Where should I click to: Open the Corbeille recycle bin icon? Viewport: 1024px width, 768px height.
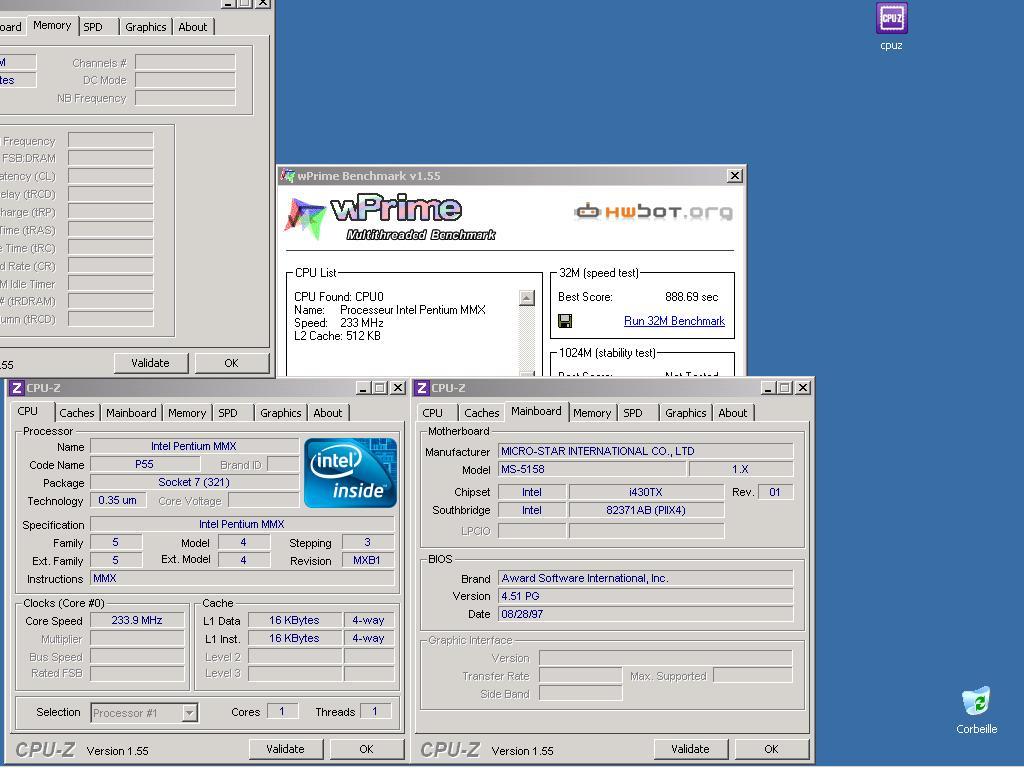click(x=976, y=701)
